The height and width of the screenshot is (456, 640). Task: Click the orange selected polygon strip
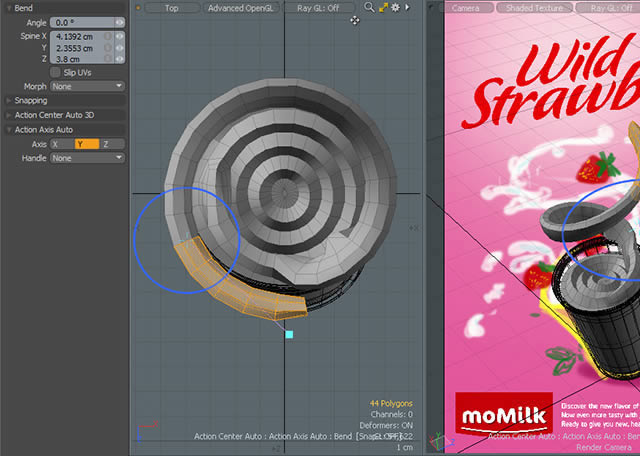(241, 288)
